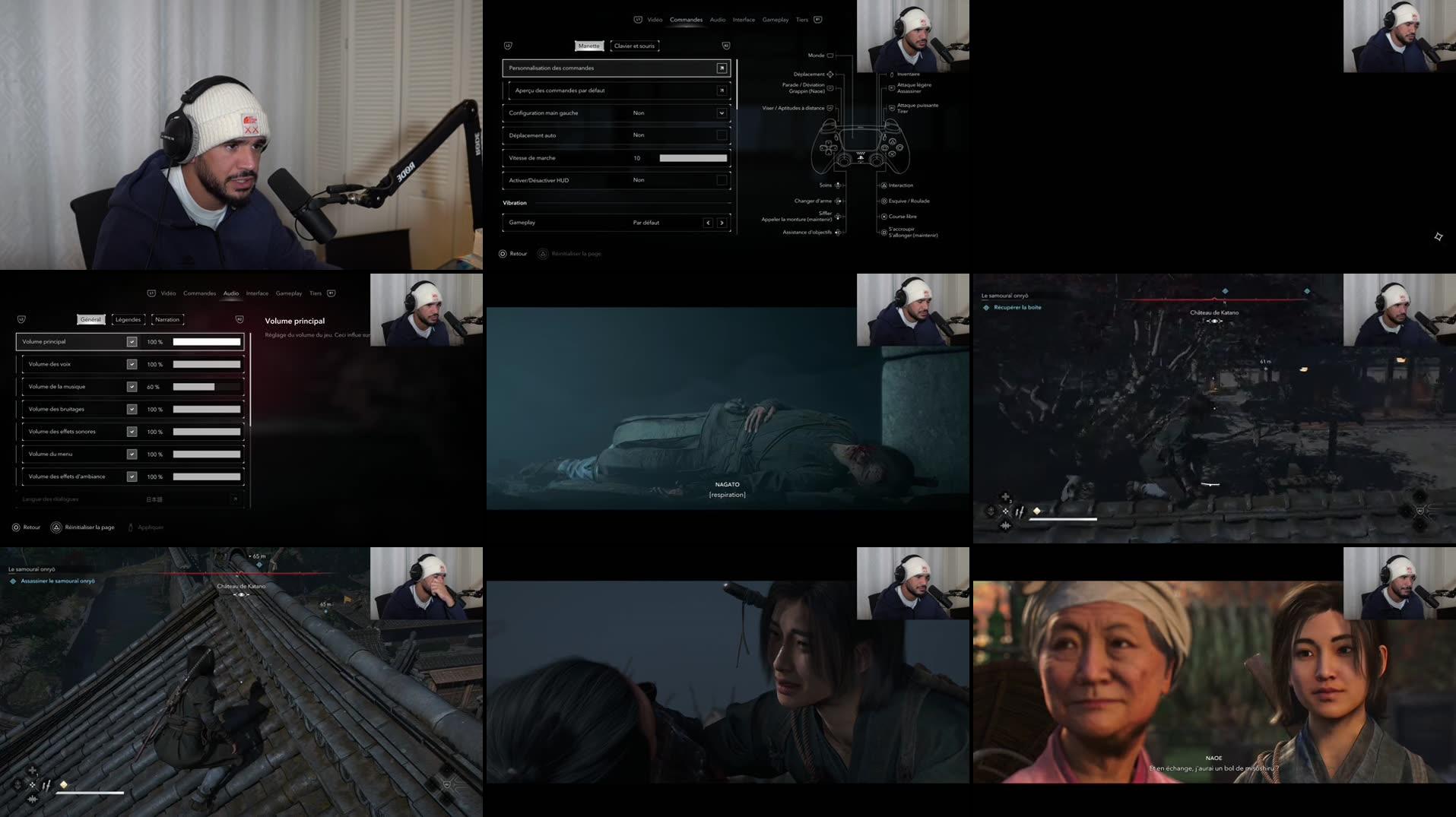1456x817 pixels.
Task: Select Interface tab in the Commandes settings frame
Action: (x=744, y=20)
